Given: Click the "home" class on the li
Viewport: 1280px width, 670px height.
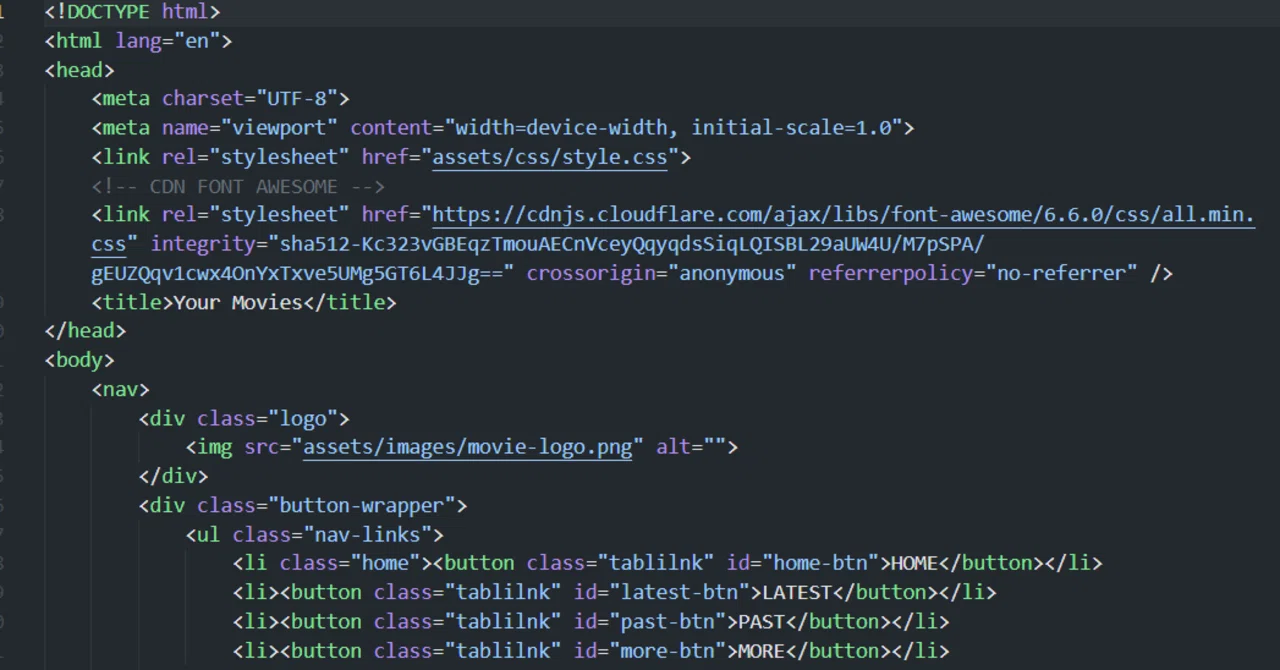Looking at the screenshot, I should (x=385, y=563).
